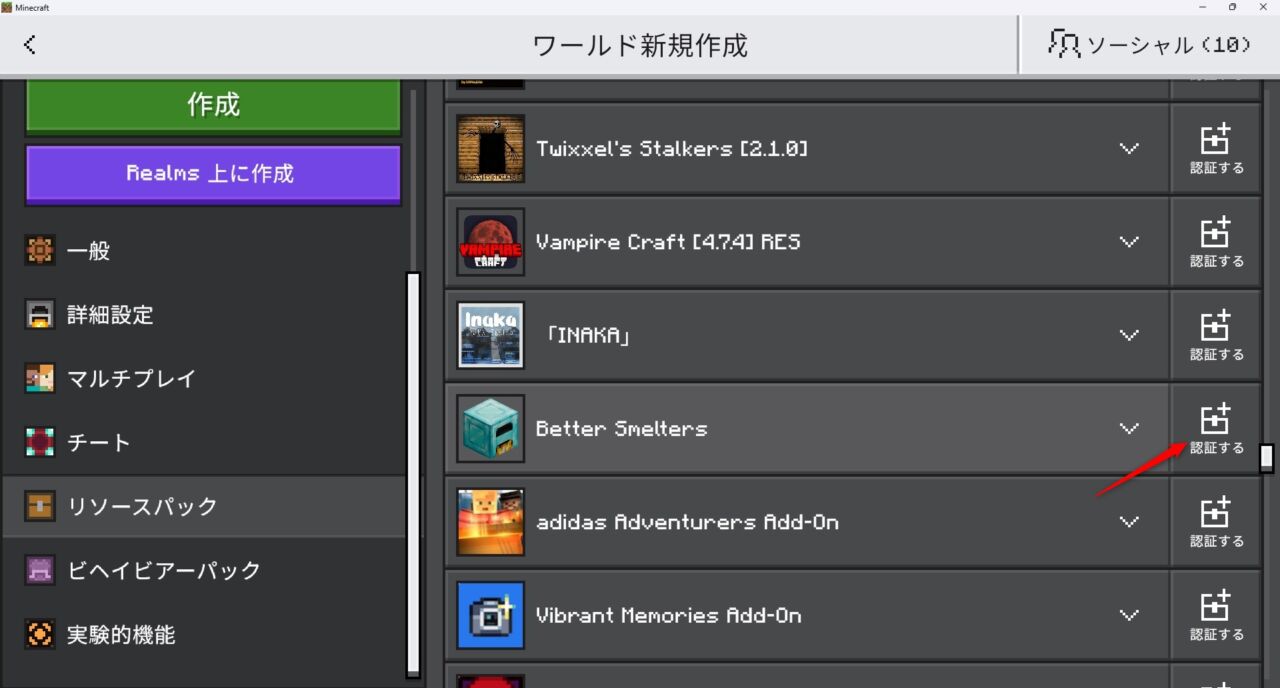Viewport: 1280px width, 688px height.
Task: Open the Social (10) friends panel
Action: click(x=1149, y=45)
